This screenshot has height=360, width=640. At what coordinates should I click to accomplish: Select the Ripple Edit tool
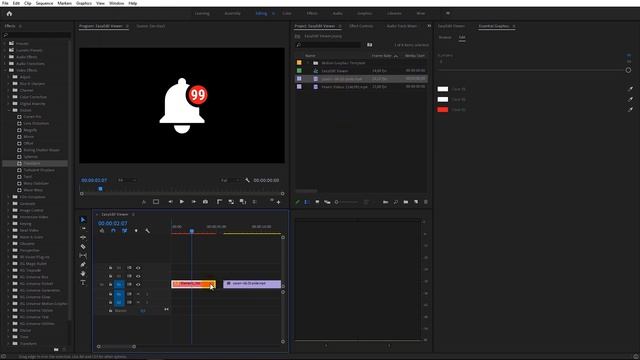[x=83, y=238]
